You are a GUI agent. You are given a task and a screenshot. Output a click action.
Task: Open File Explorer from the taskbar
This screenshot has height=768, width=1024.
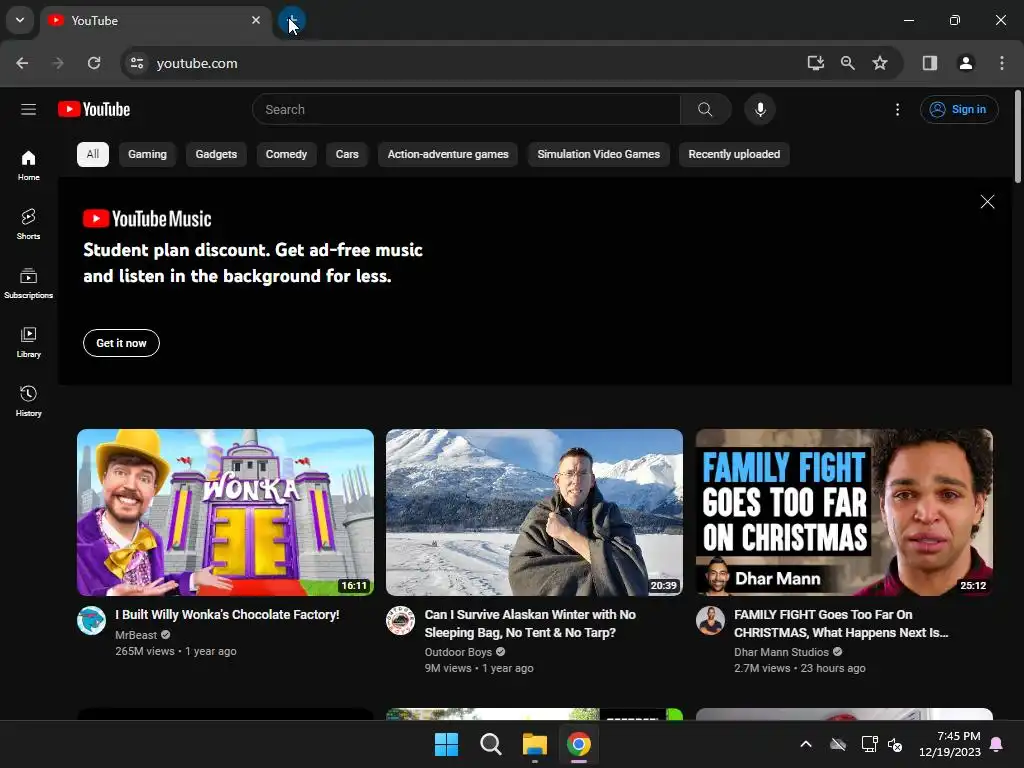534,744
